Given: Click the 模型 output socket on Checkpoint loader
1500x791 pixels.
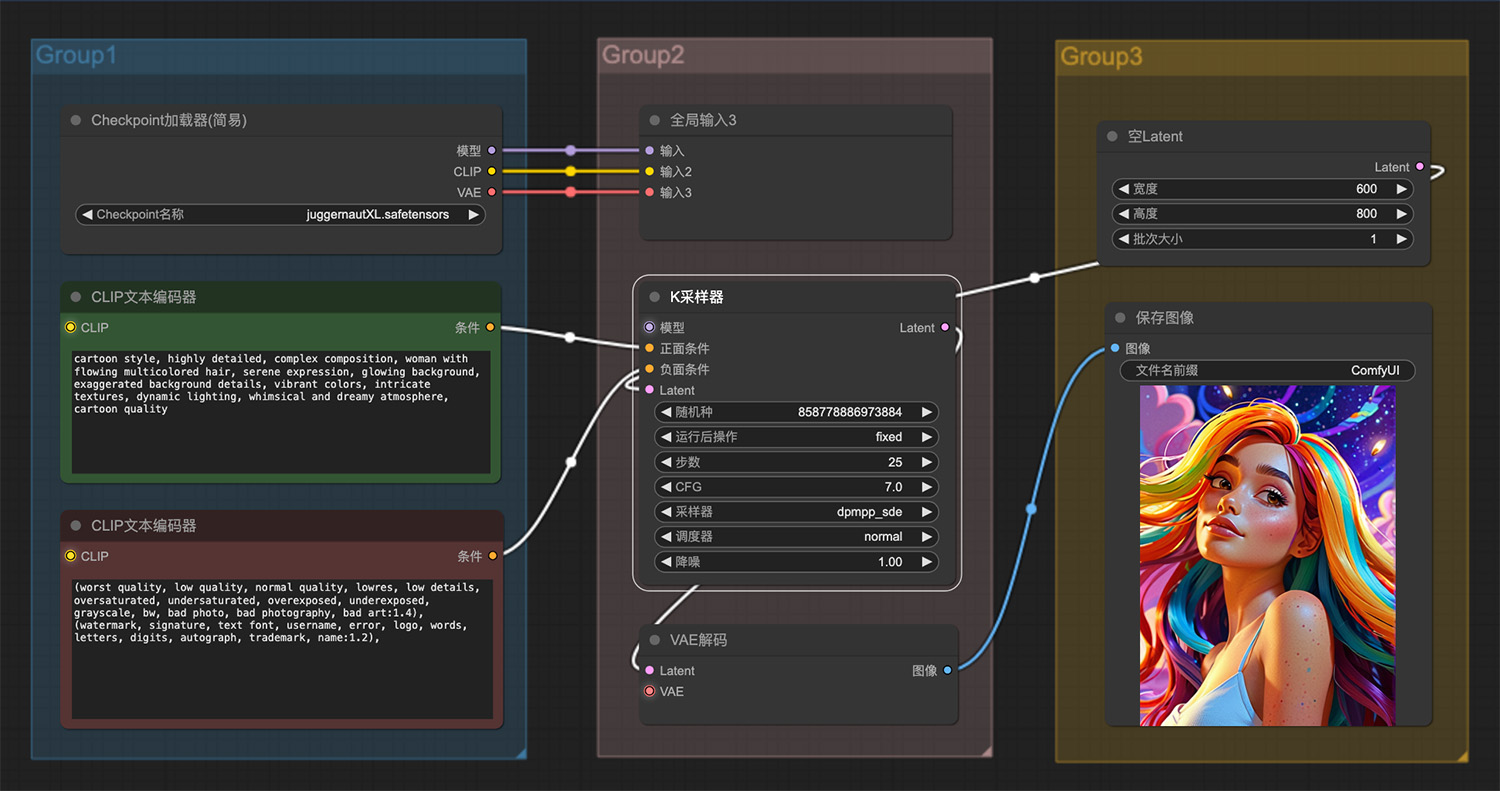Looking at the screenshot, I should click(x=491, y=151).
